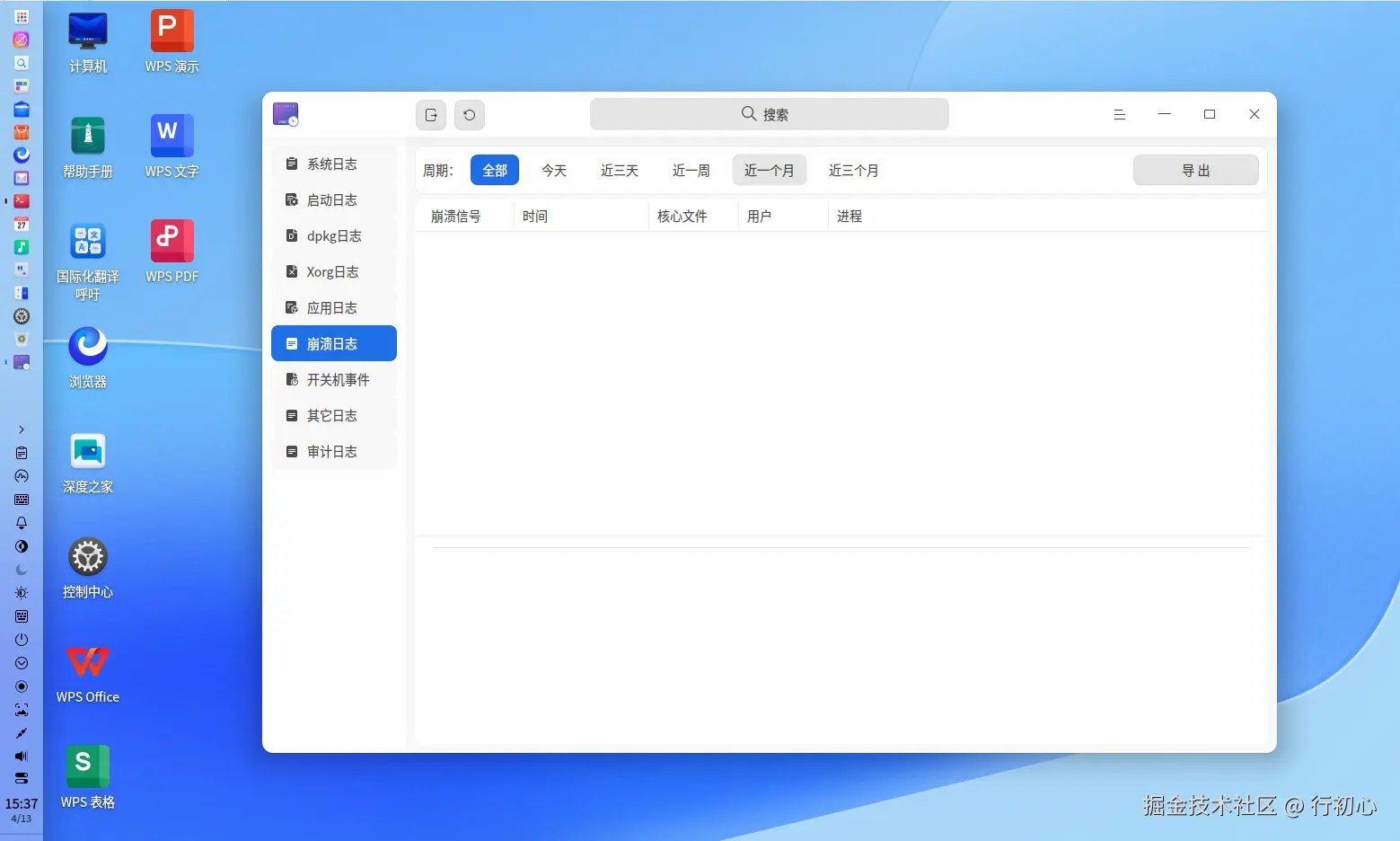Select the 帮助手册 desktop icon

coord(88,148)
